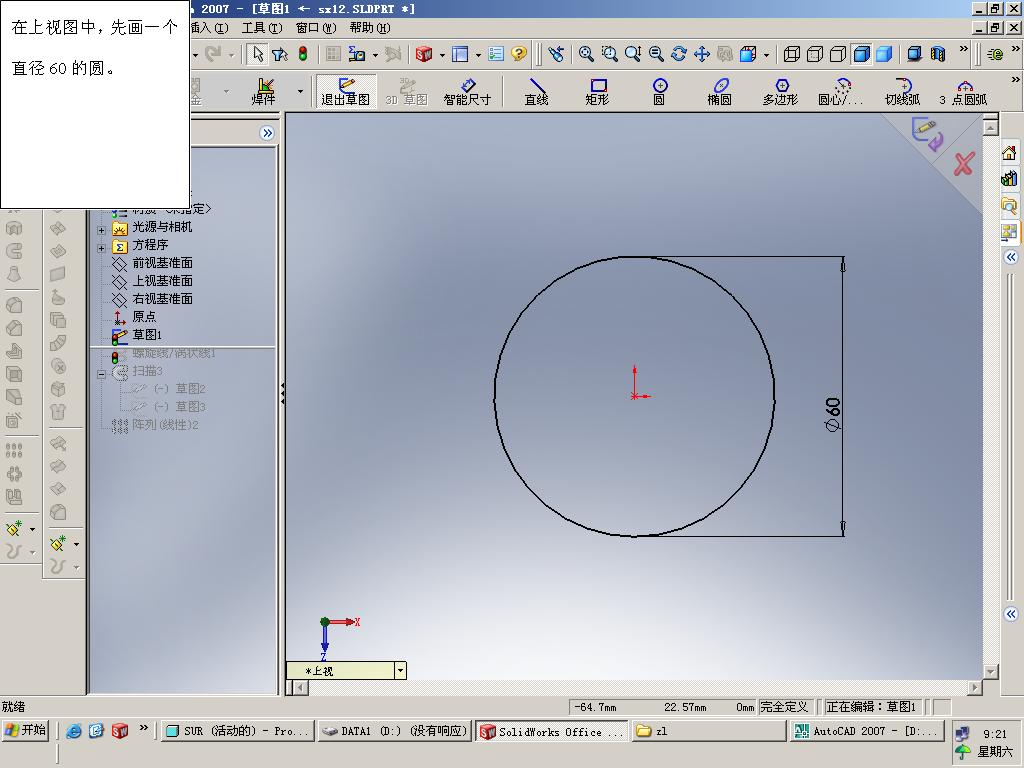Image resolution: width=1024 pixels, height=768 pixels.
Task: Select 右视基准面 in the feature tree
Action: pyautogui.click(x=162, y=298)
